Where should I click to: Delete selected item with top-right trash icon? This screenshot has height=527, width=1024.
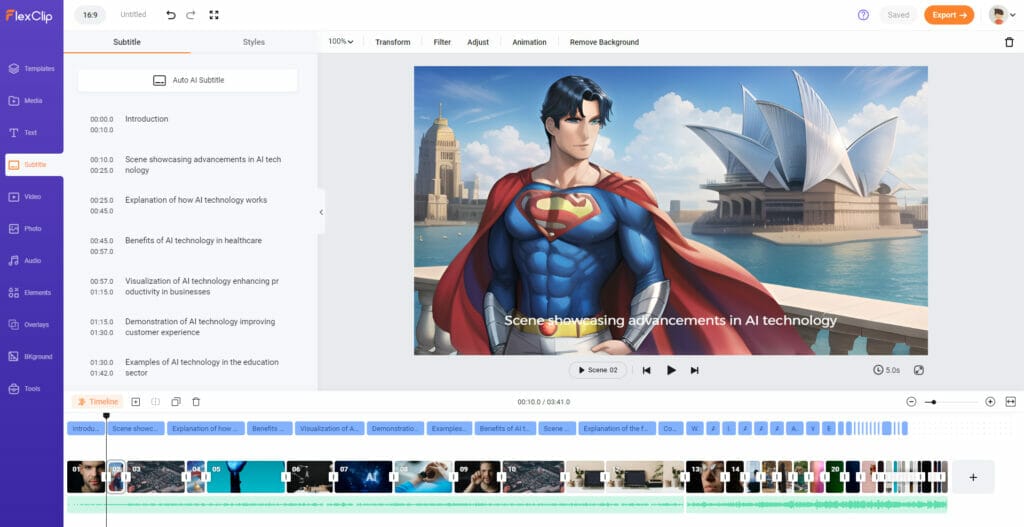pyautogui.click(x=1009, y=42)
